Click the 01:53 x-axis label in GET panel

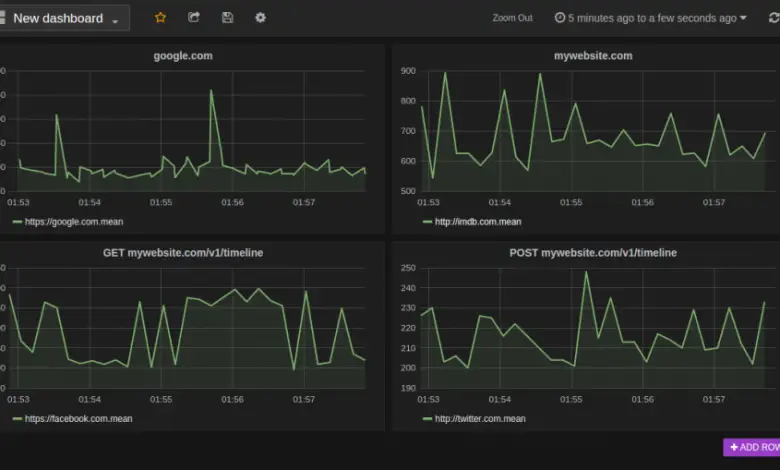point(18,399)
